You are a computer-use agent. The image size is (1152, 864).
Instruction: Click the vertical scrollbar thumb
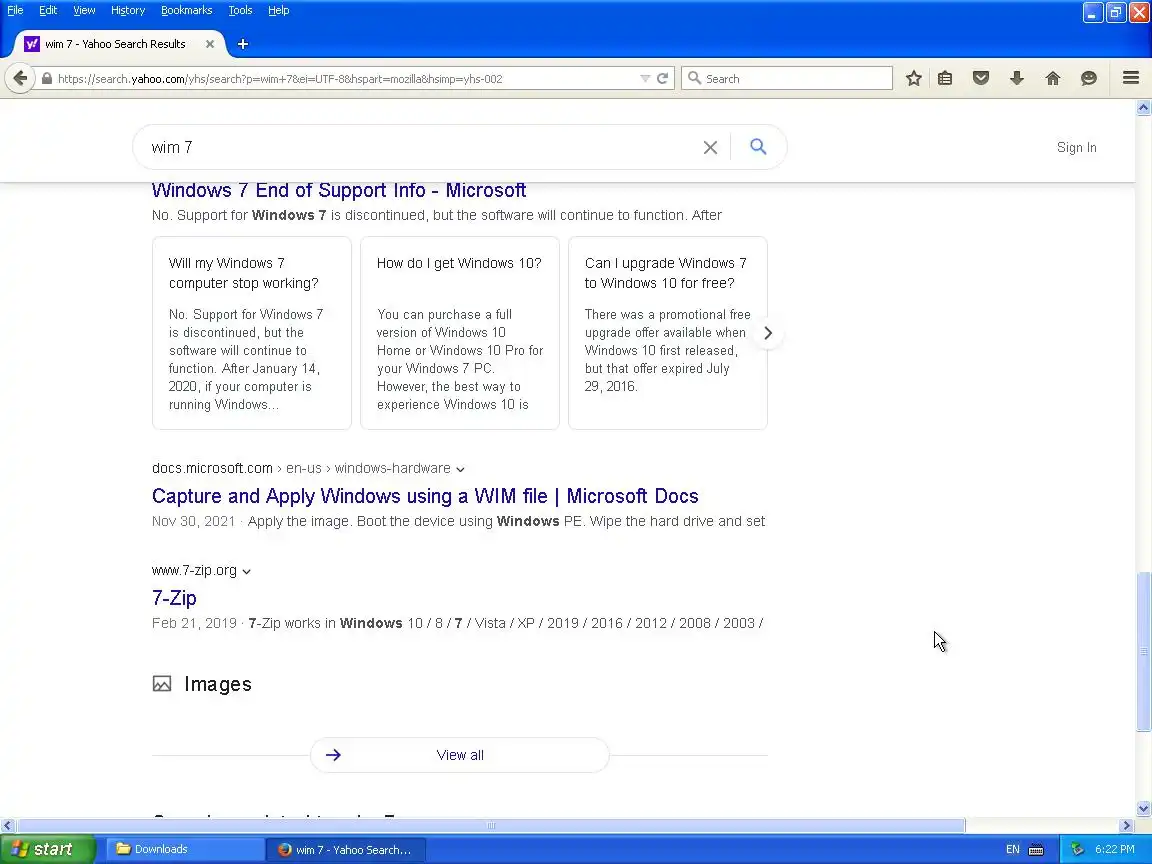[1143, 652]
